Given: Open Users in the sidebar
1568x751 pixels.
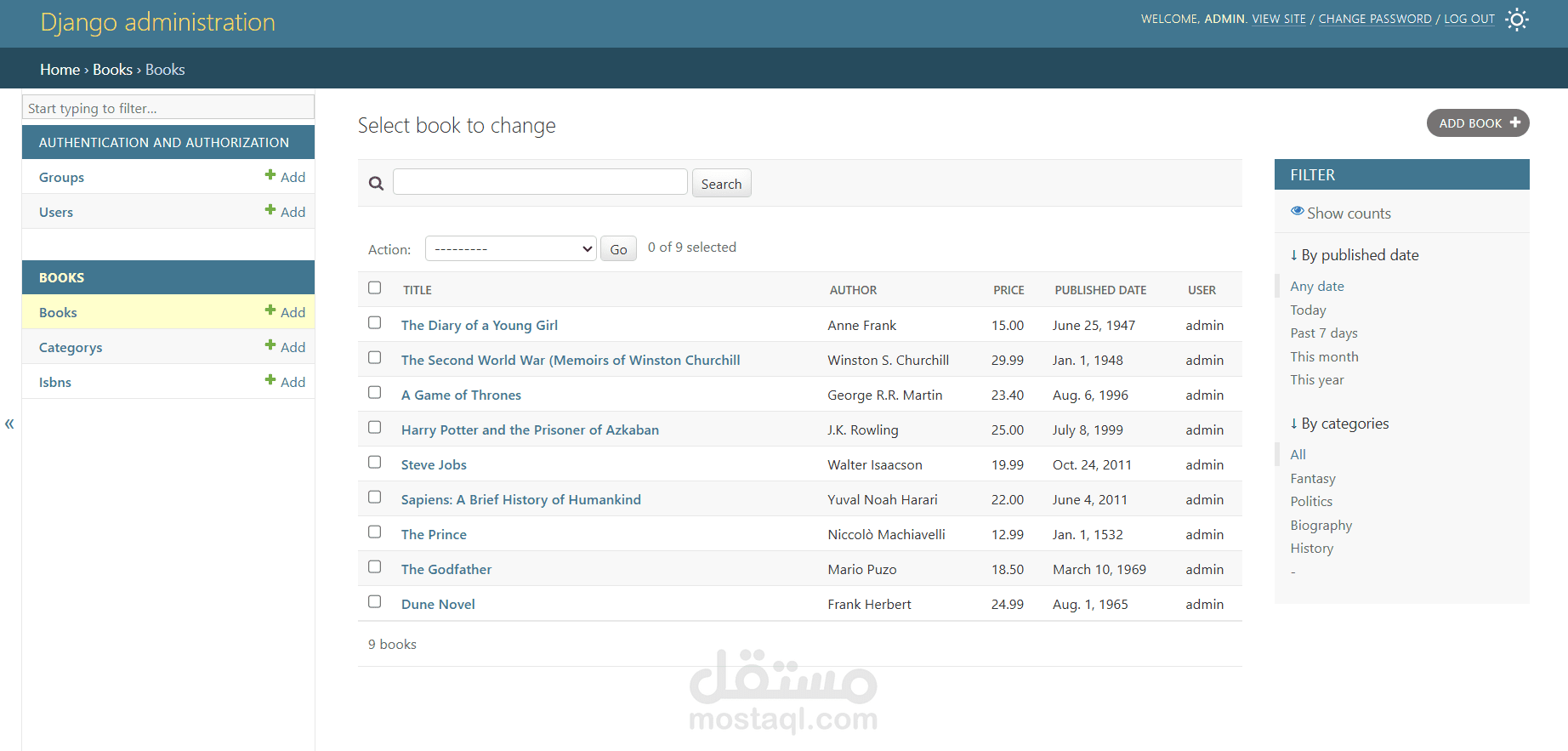Looking at the screenshot, I should [x=56, y=212].
